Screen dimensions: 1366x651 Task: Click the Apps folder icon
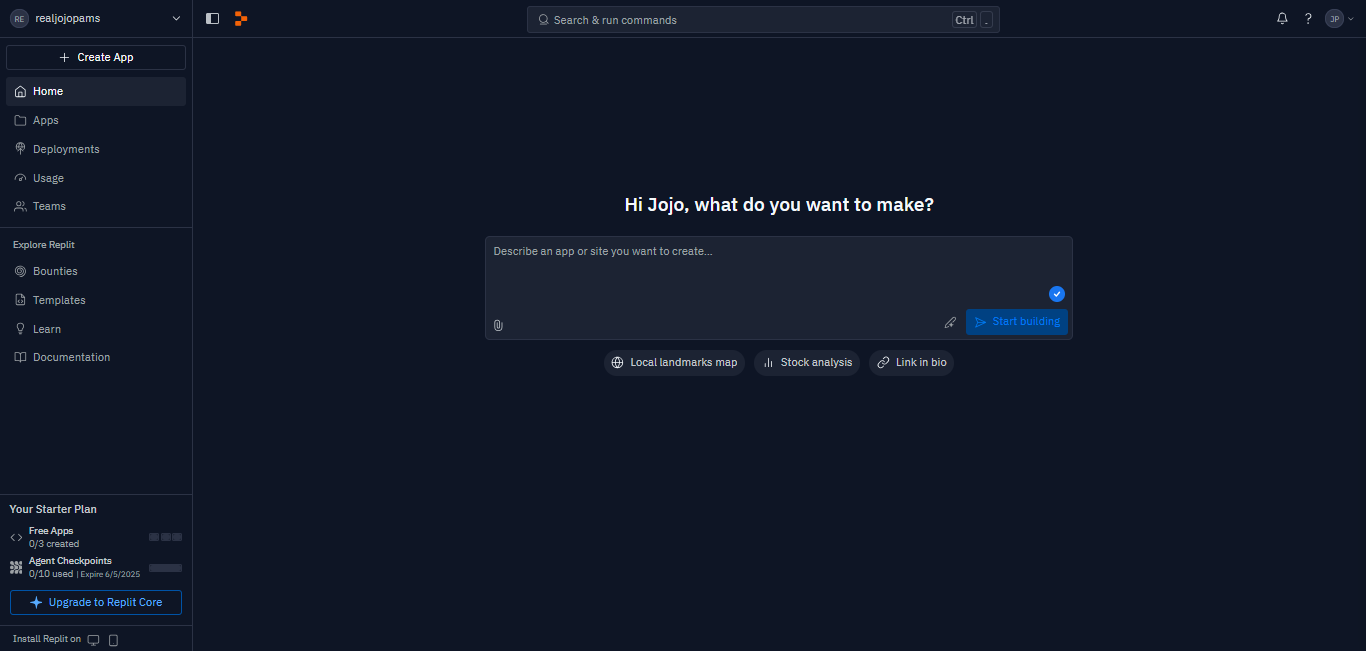(x=20, y=120)
